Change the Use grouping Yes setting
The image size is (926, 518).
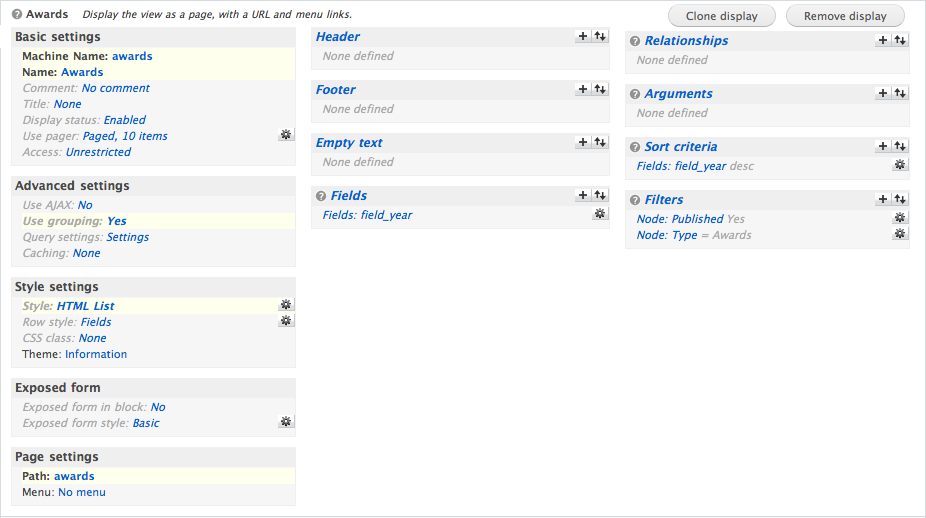point(116,221)
